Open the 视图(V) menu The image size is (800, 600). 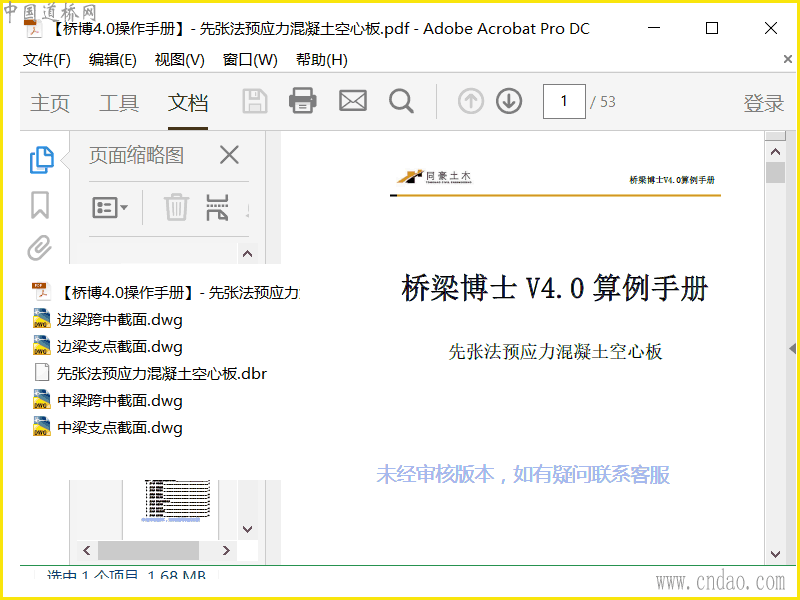[180, 60]
